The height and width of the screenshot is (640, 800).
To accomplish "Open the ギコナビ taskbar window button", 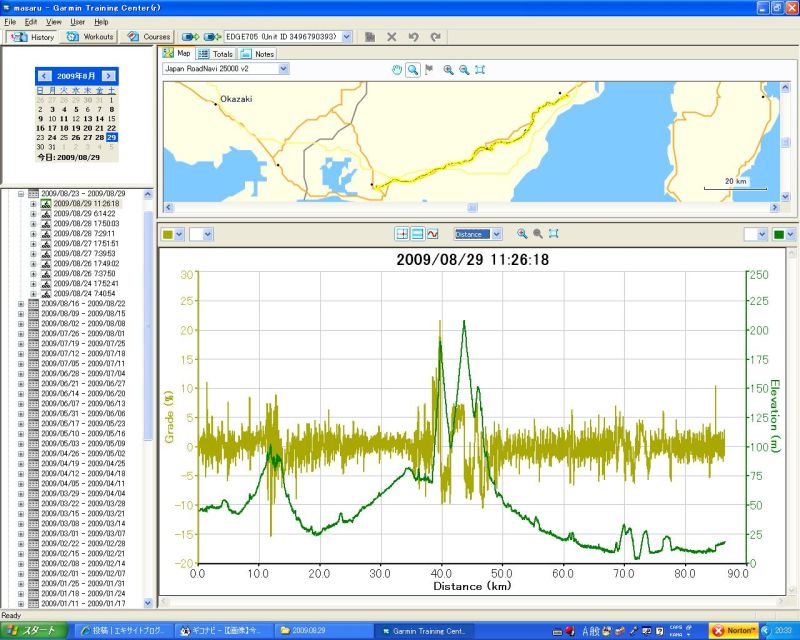I will [x=225, y=631].
